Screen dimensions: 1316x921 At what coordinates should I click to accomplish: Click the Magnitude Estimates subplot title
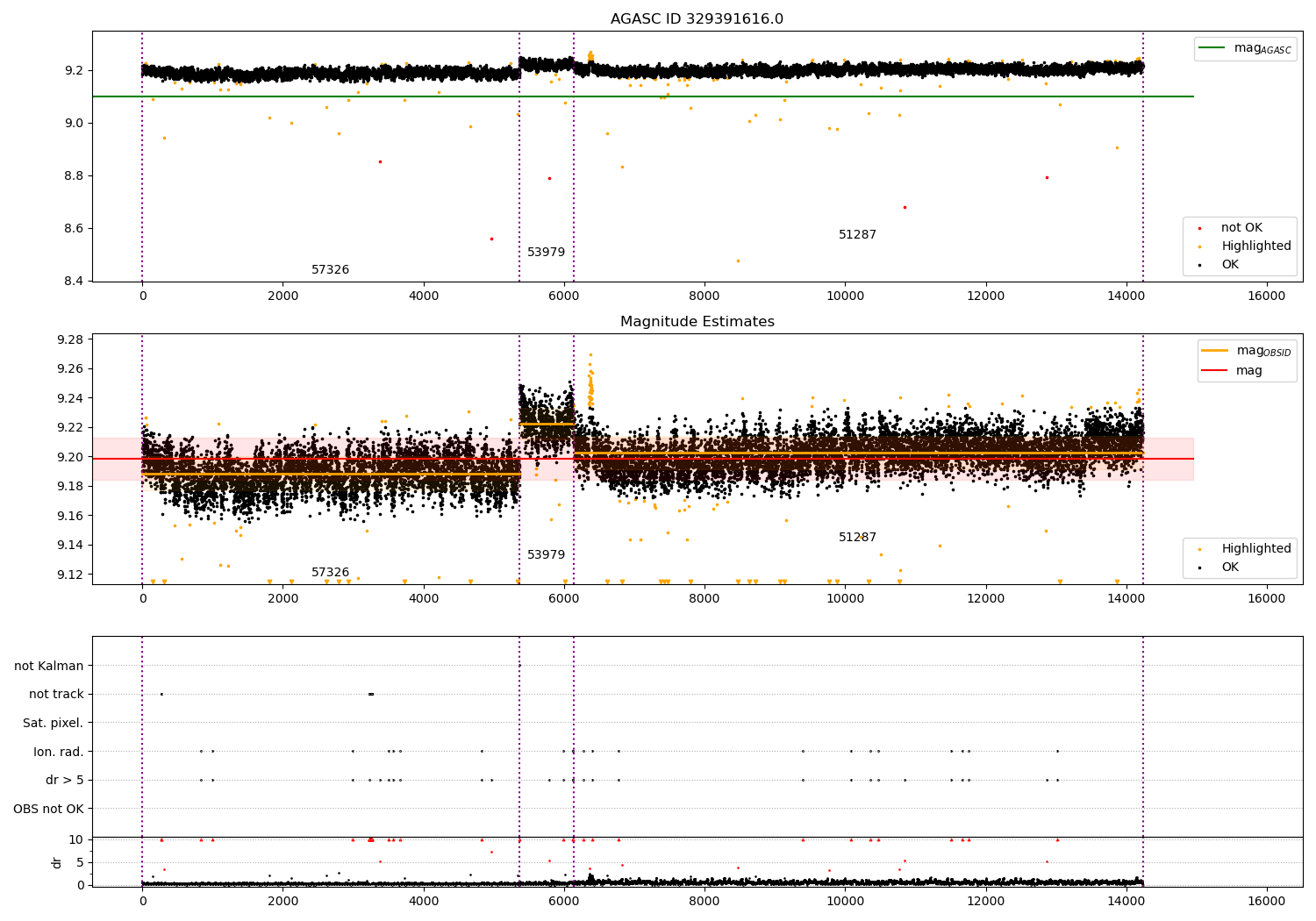pos(697,322)
